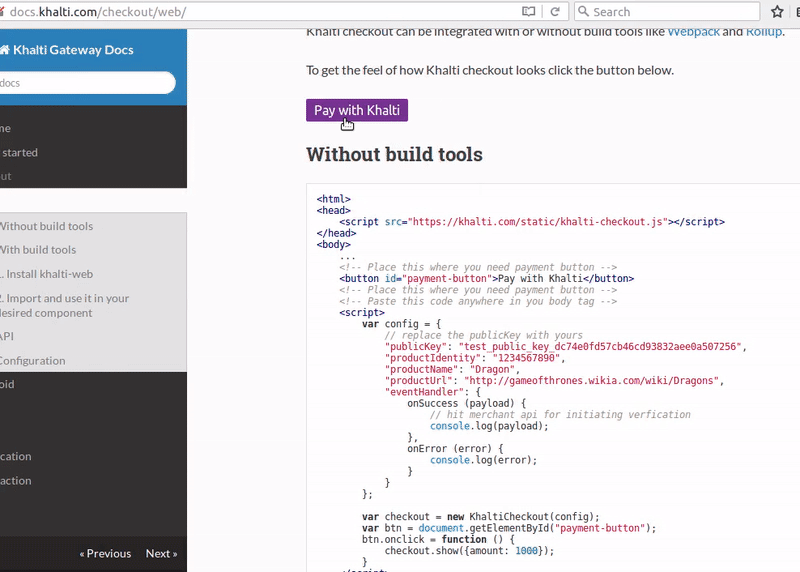Click the btn.onclick = function line
This screenshot has width=800, height=572.
tap(438, 539)
